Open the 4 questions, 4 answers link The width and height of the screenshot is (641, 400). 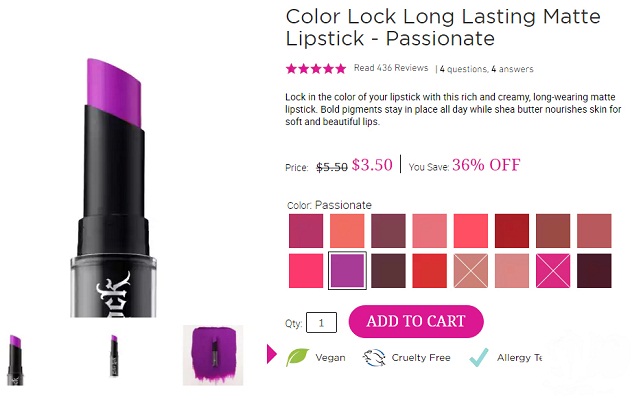click(x=486, y=69)
